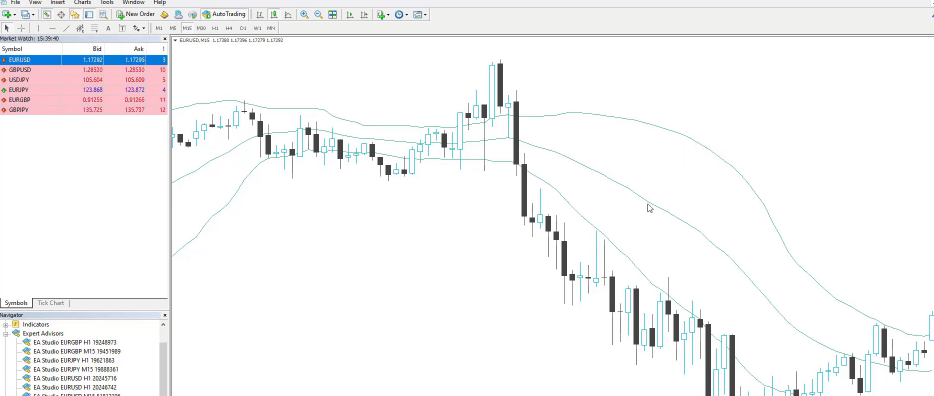934x396 pixels.
Task: Switch chart to line chart mode
Action: (x=288, y=14)
